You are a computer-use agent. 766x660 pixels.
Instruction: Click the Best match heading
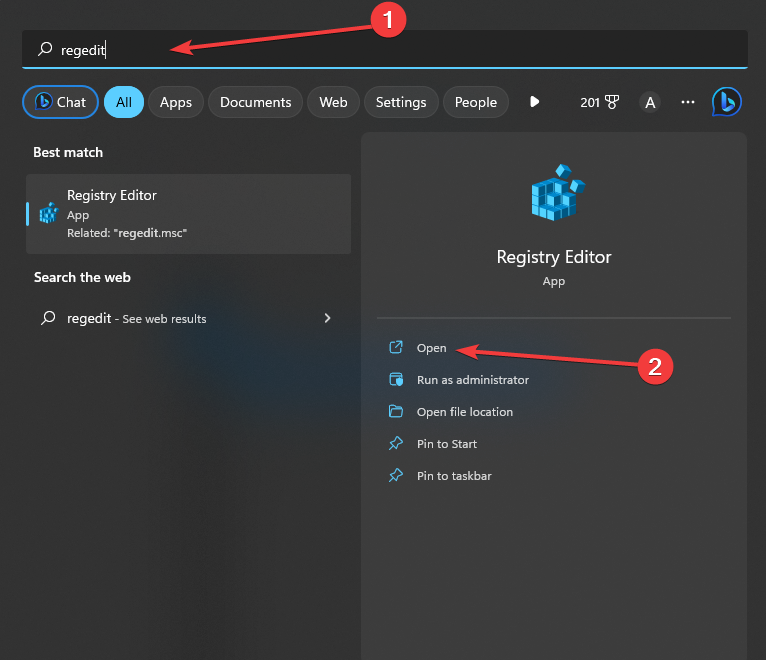coord(68,152)
